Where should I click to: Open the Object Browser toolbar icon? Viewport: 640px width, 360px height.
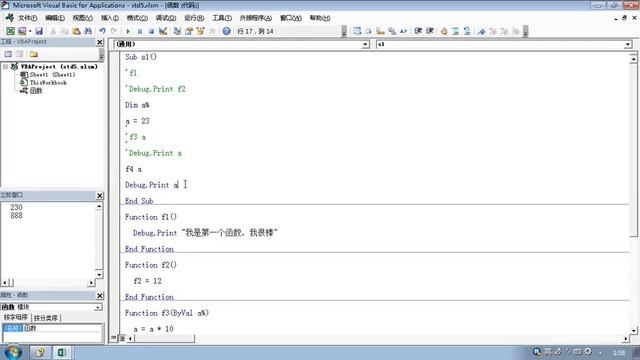tap(200, 31)
